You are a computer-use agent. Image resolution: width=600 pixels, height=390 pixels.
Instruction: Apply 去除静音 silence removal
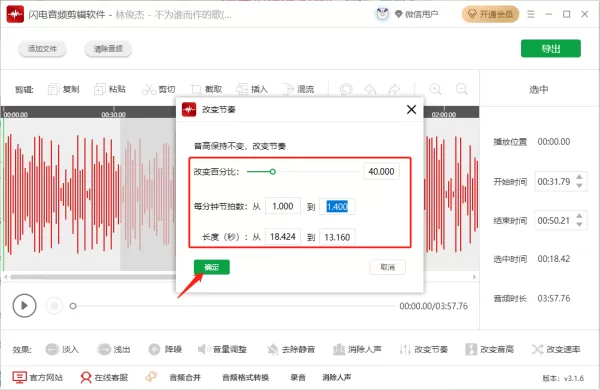coord(291,349)
